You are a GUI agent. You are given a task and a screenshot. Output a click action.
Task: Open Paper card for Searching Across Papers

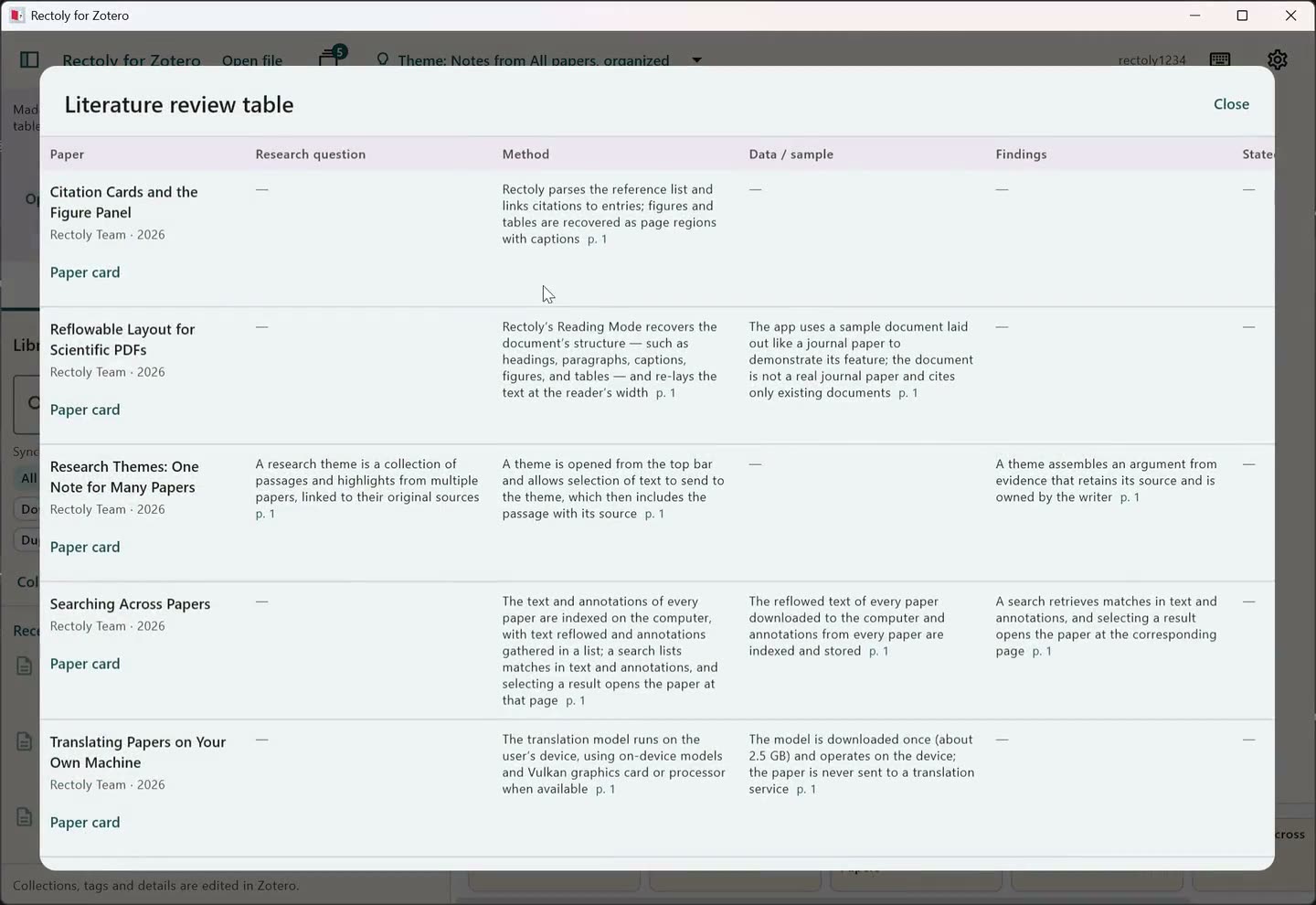pos(85,664)
